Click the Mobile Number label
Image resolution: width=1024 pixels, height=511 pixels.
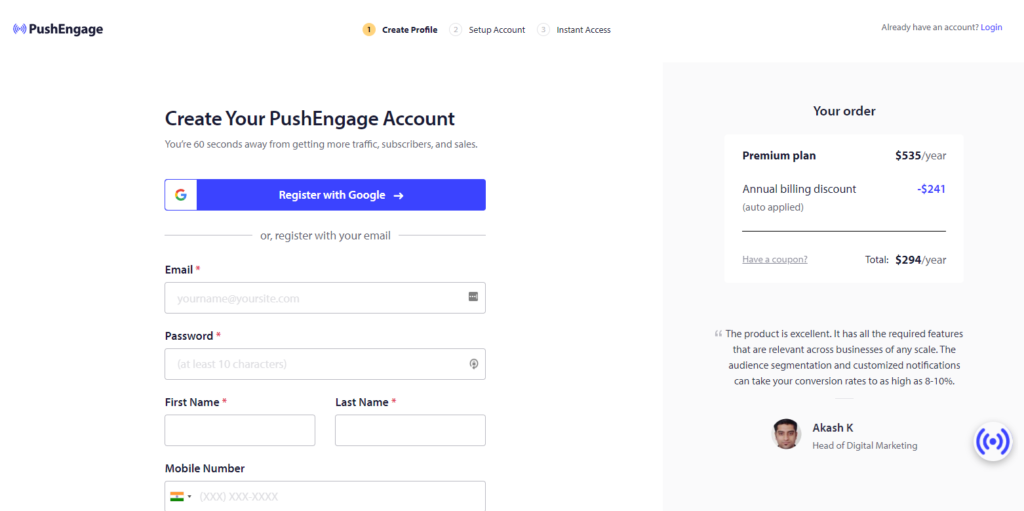pyautogui.click(x=204, y=469)
